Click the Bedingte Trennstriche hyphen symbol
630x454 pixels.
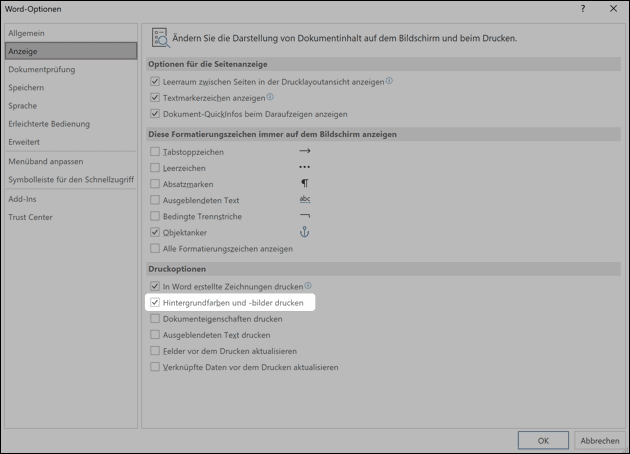(305, 216)
